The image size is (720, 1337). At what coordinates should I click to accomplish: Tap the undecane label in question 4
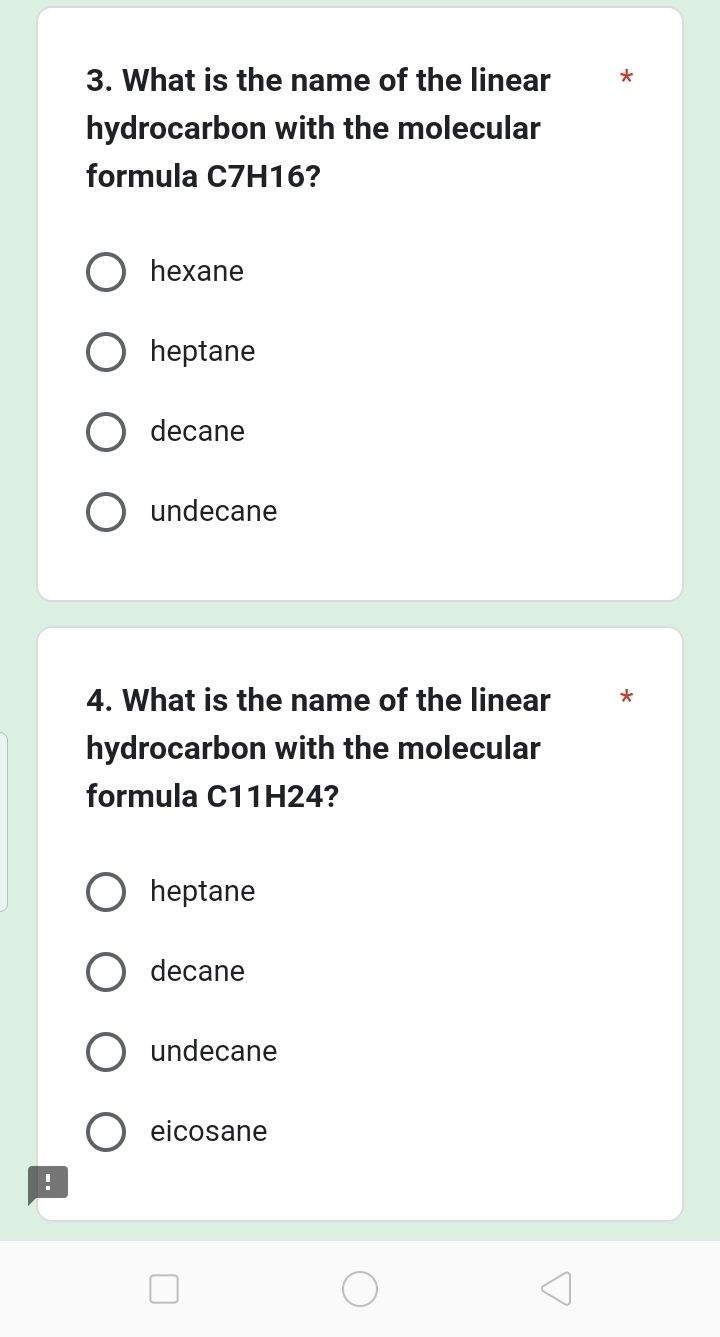(x=214, y=1052)
